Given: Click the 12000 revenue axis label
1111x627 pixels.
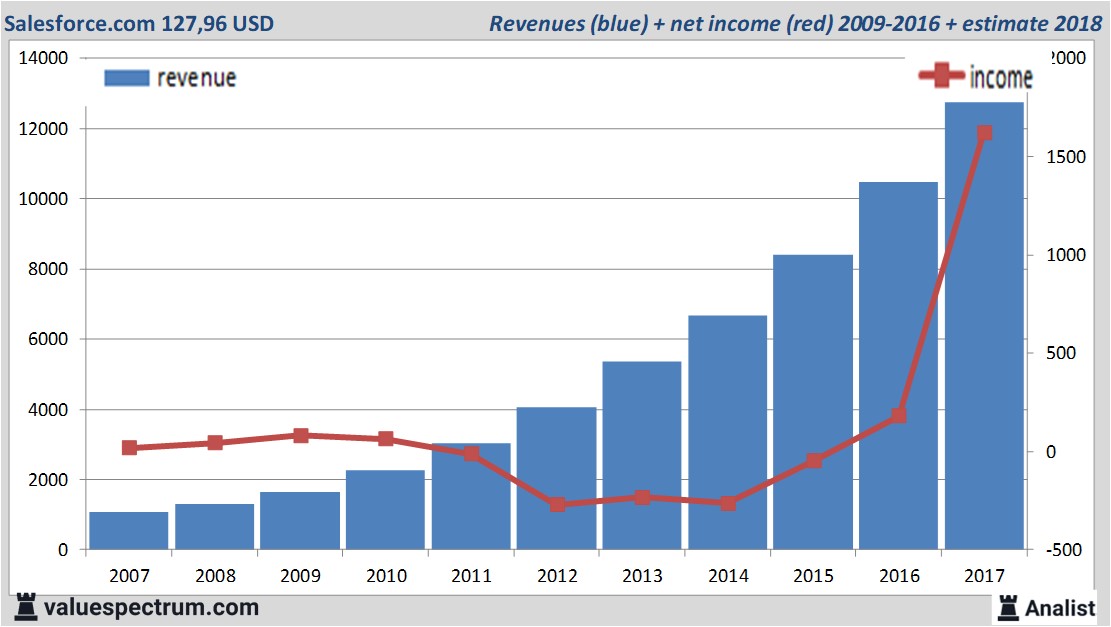Looking at the screenshot, I should click(x=43, y=129).
